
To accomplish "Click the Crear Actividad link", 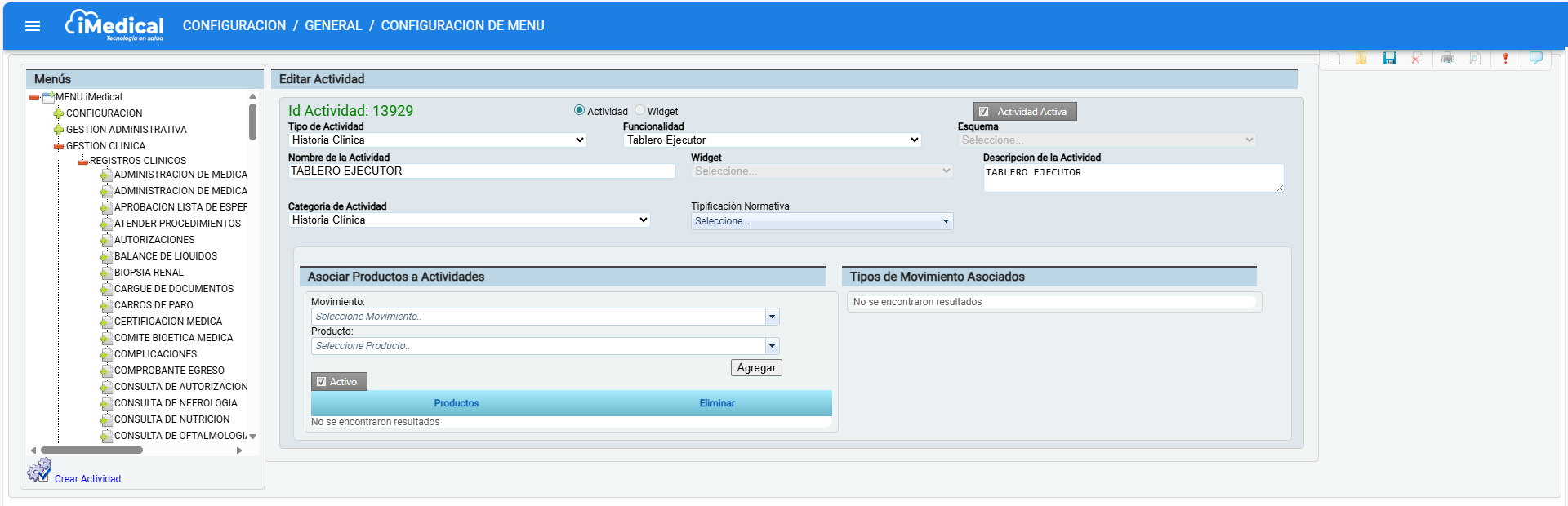I will click(87, 479).
